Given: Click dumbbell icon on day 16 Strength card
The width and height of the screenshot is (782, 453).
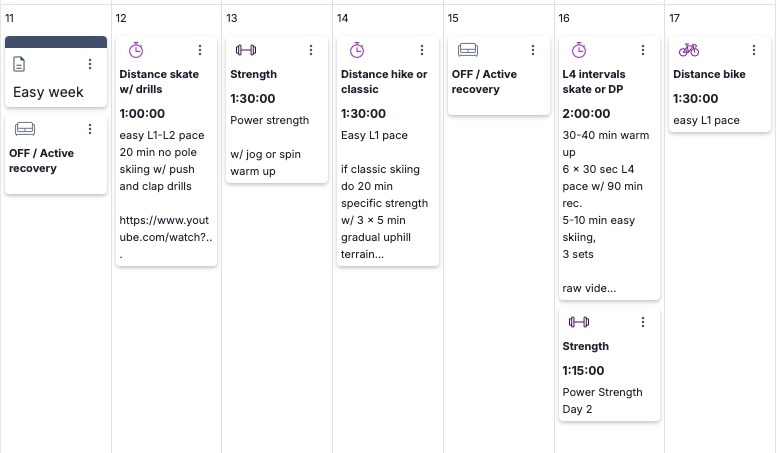Looking at the screenshot, I should [579, 322].
